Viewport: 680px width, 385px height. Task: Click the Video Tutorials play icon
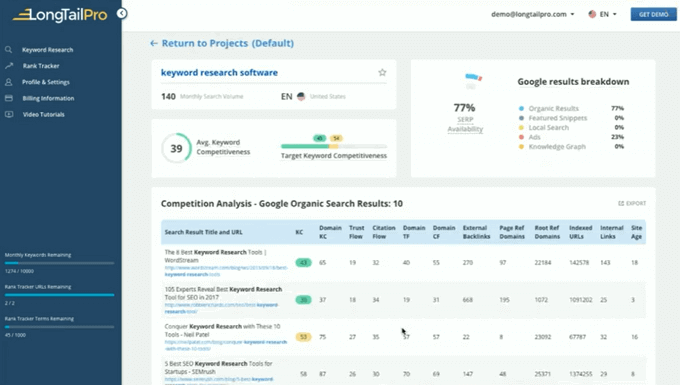click(9, 114)
